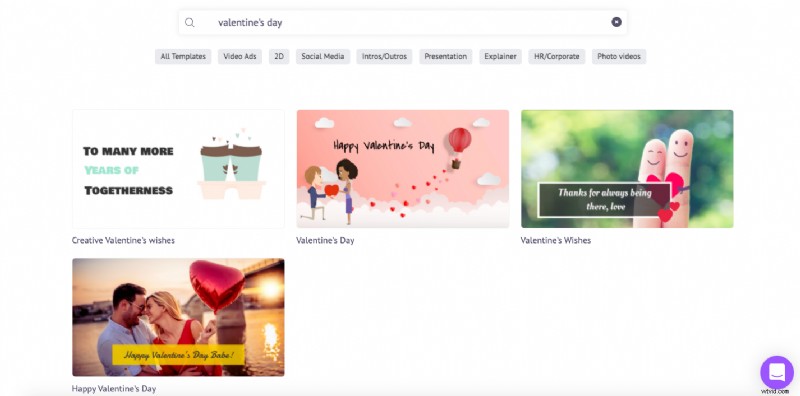The height and width of the screenshot is (396, 800).
Task: Open the couple with heart balloon thumbnail
Action: pos(178,317)
